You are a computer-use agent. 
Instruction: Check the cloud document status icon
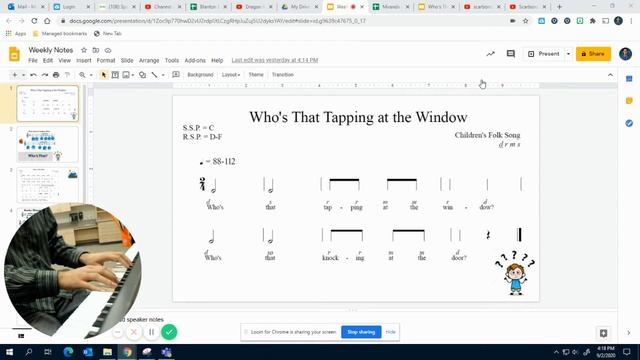pyautogui.click(x=108, y=50)
